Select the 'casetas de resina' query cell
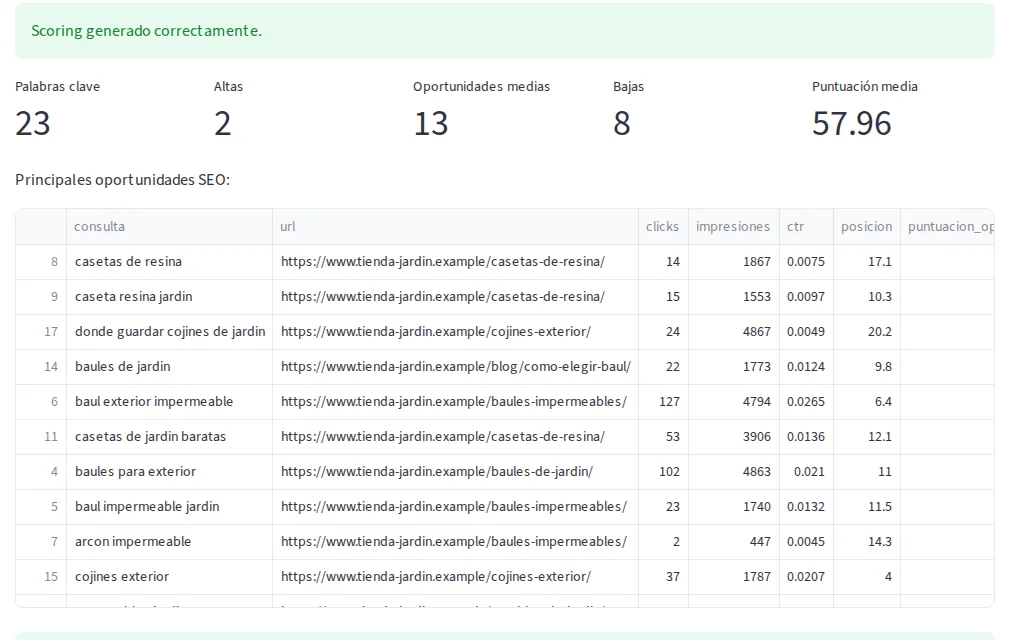 click(169, 261)
